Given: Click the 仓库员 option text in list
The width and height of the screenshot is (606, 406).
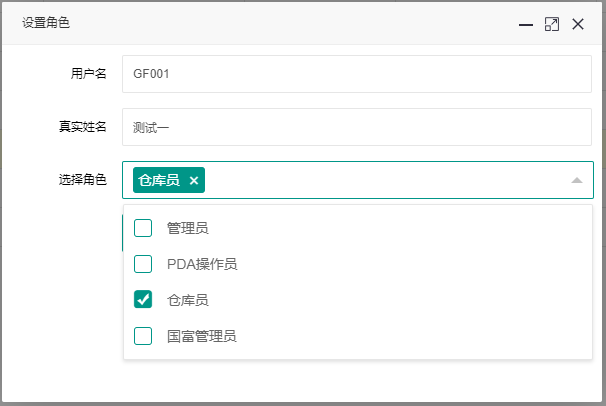Looking at the screenshot, I should point(187,300).
